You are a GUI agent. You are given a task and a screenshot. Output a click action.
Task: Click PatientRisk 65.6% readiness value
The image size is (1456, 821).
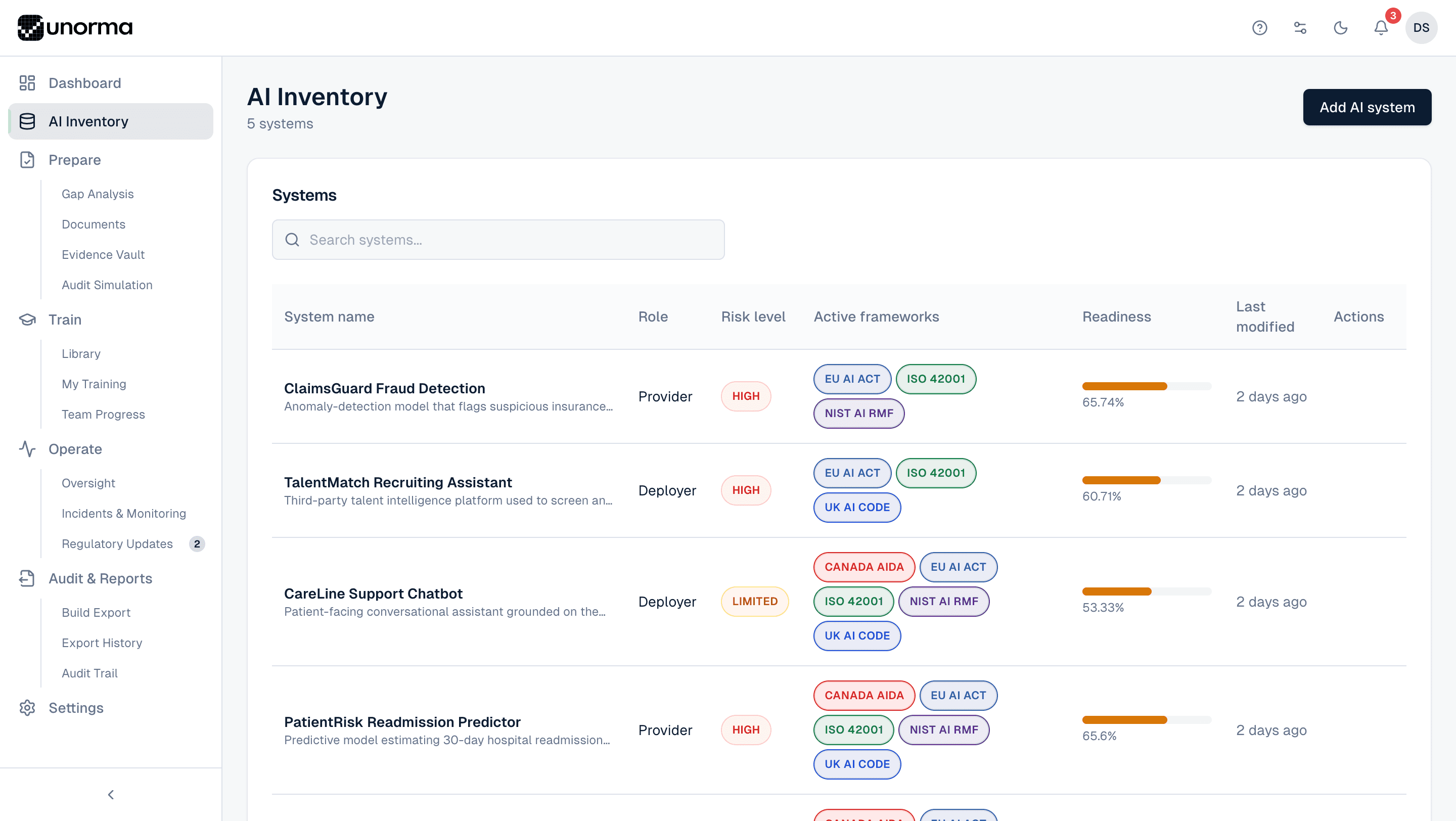point(1100,736)
